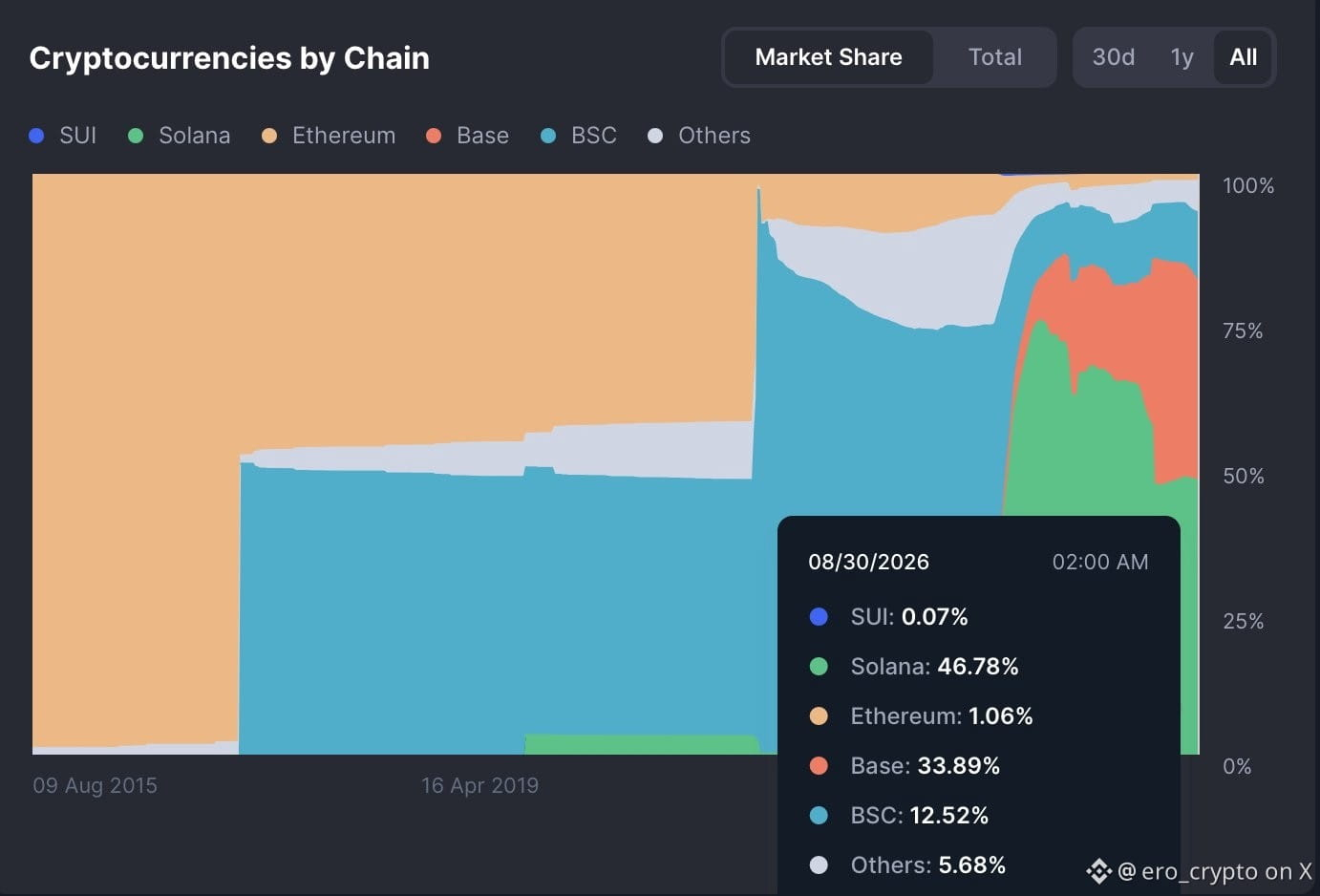This screenshot has height=896, width=1320.
Task: Toggle the Ethereum legend dot
Action: click(x=269, y=136)
